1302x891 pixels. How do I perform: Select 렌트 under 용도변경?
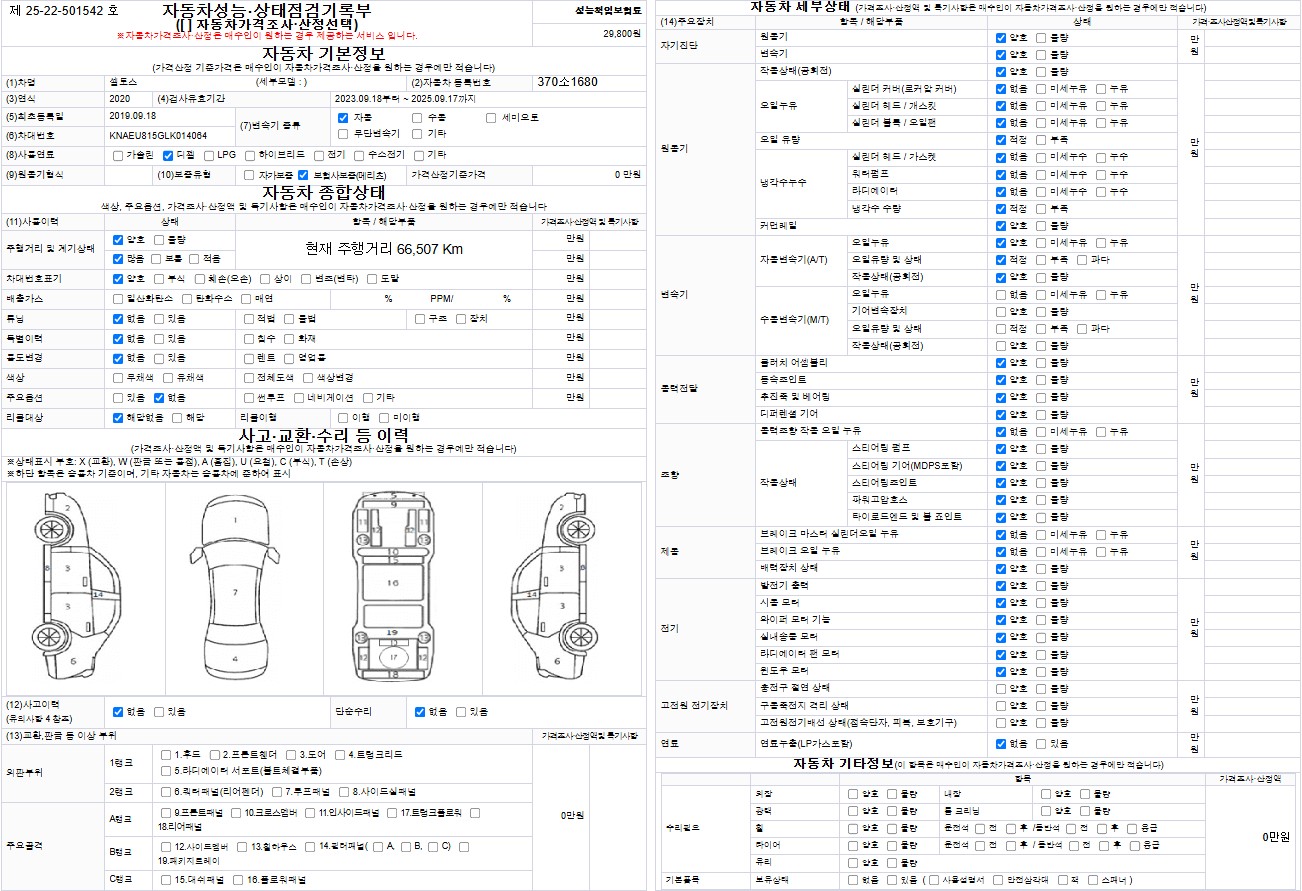248,357
